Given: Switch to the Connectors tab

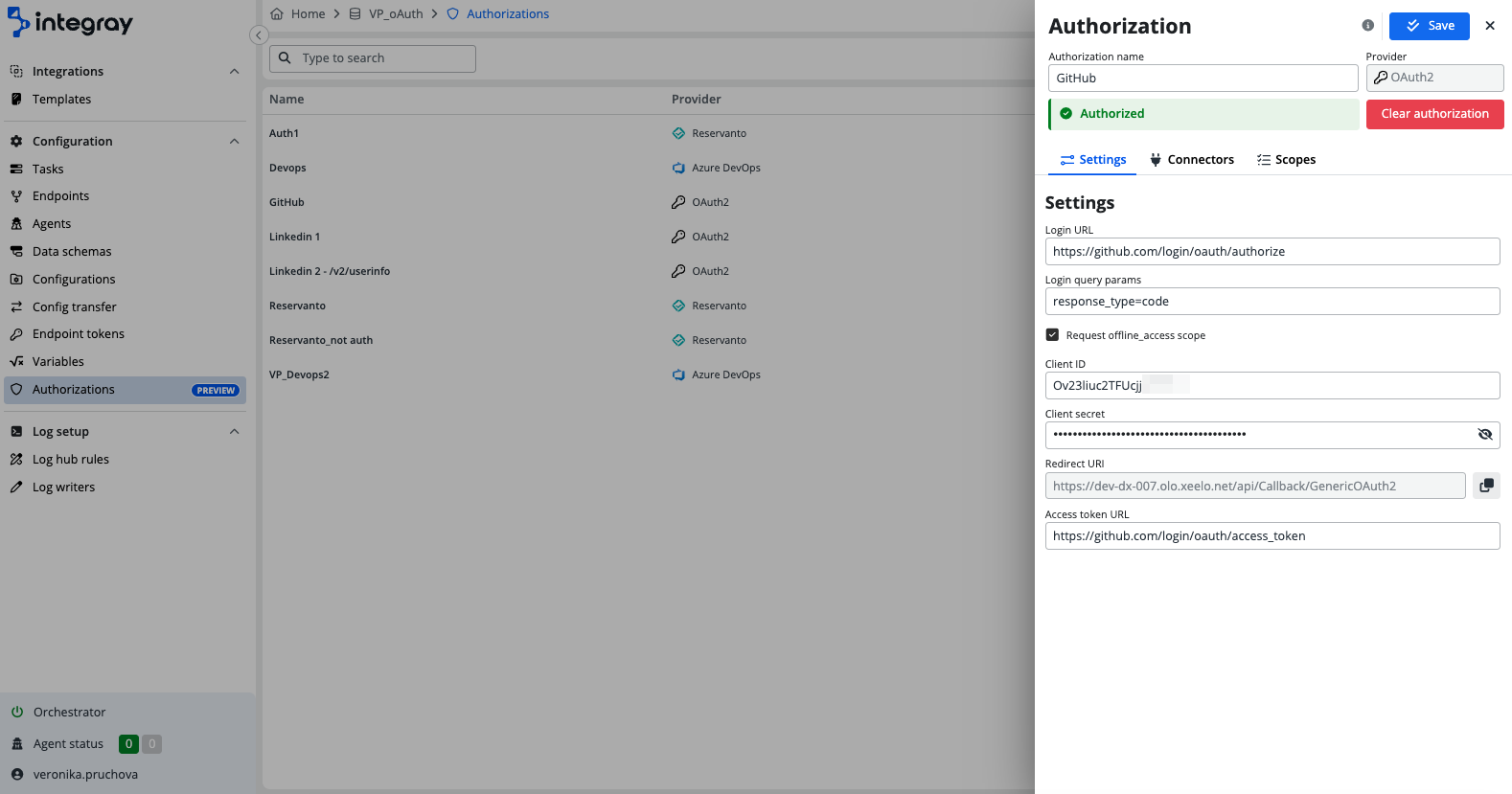Looking at the screenshot, I should [1191, 160].
